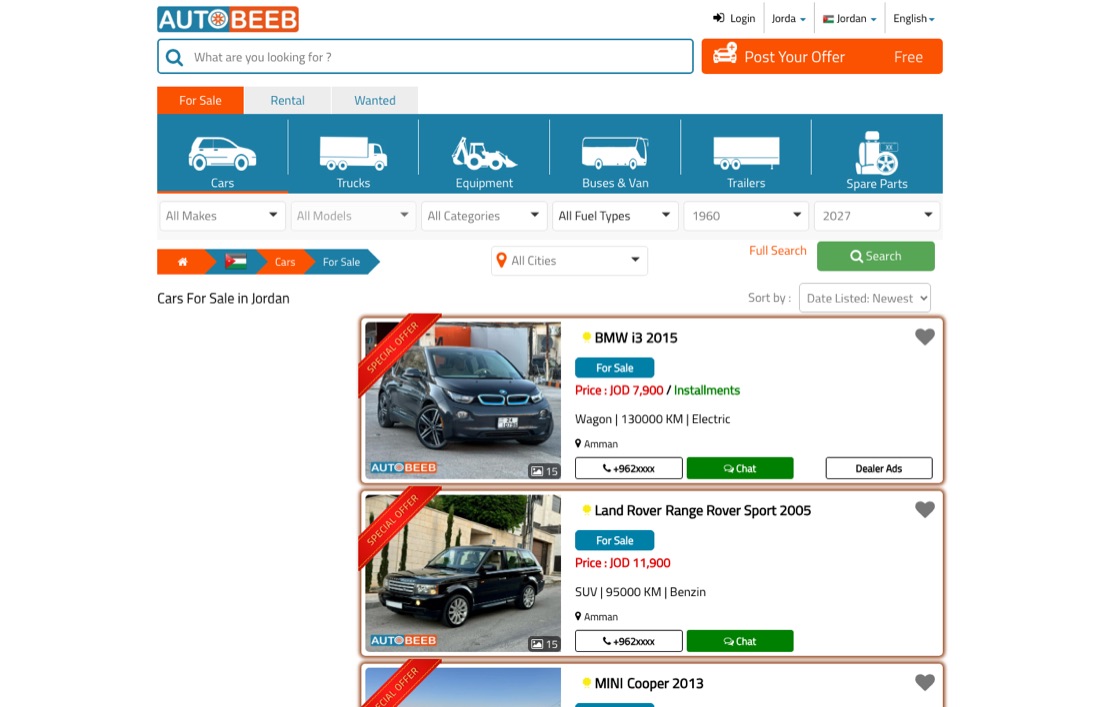The image size is (1100, 707).
Task: Open the 2027 end year dropdown
Action: click(x=877, y=216)
